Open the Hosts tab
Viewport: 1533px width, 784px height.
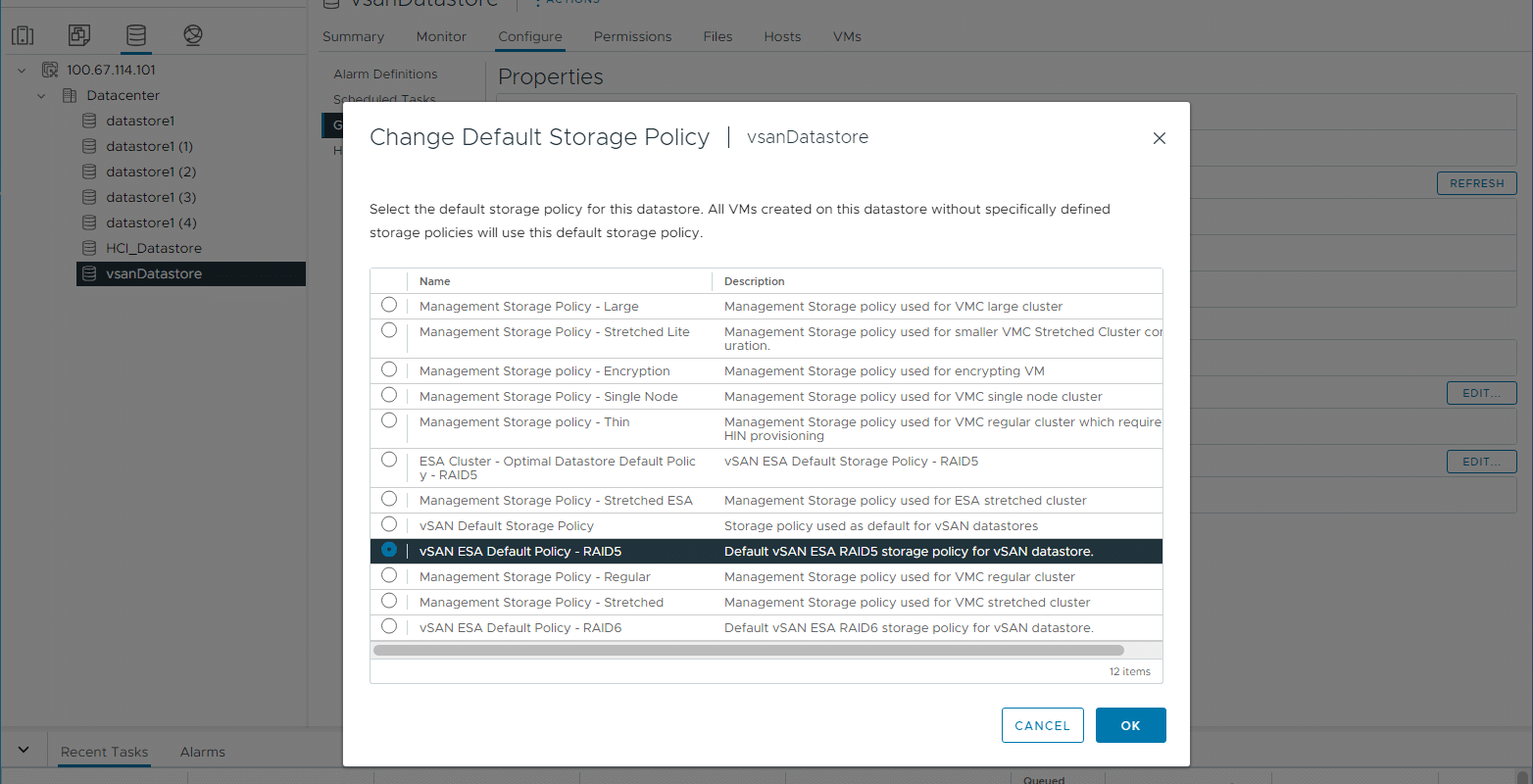[x=782, y=36]
